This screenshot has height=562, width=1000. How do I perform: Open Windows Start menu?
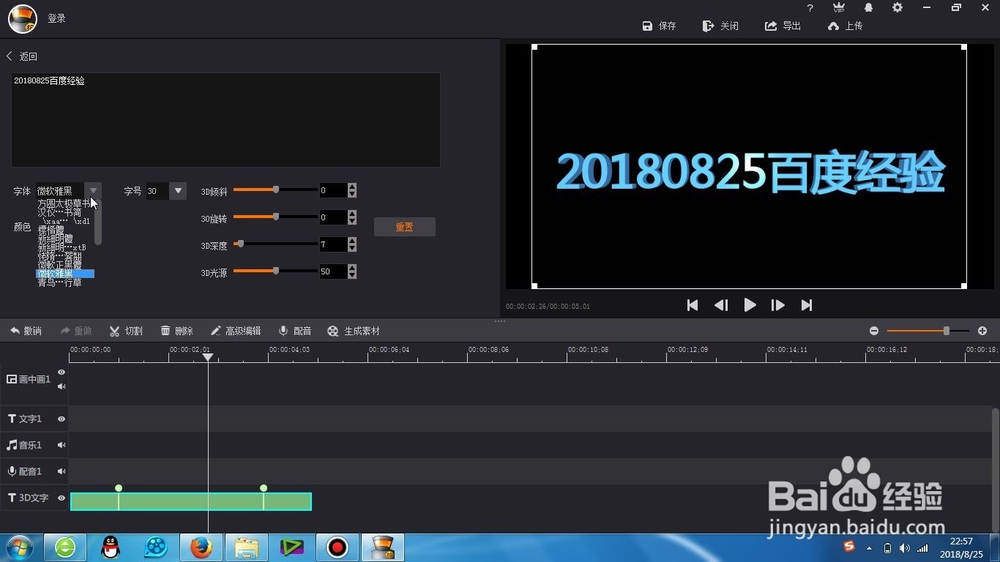point(19,547)
